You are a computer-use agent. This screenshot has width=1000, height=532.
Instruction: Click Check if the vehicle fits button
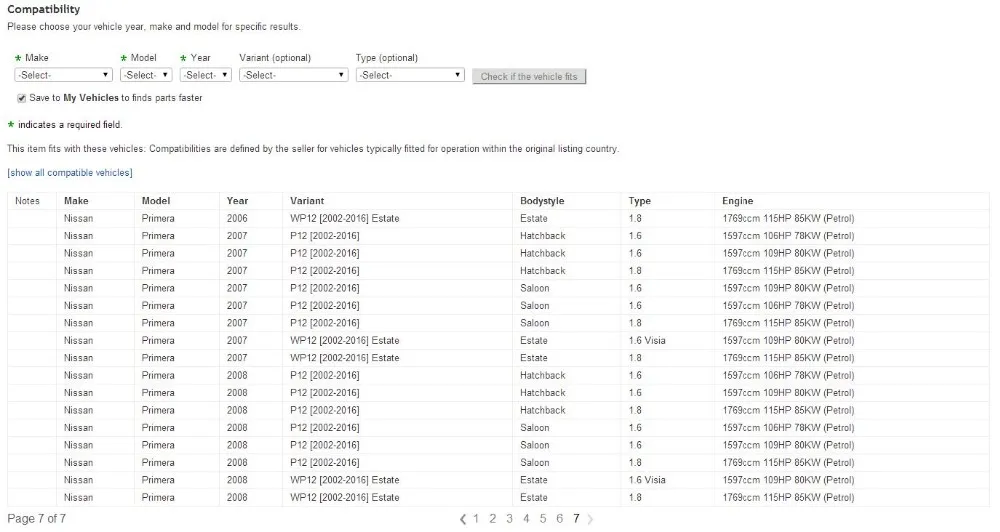tap(529, 77)
